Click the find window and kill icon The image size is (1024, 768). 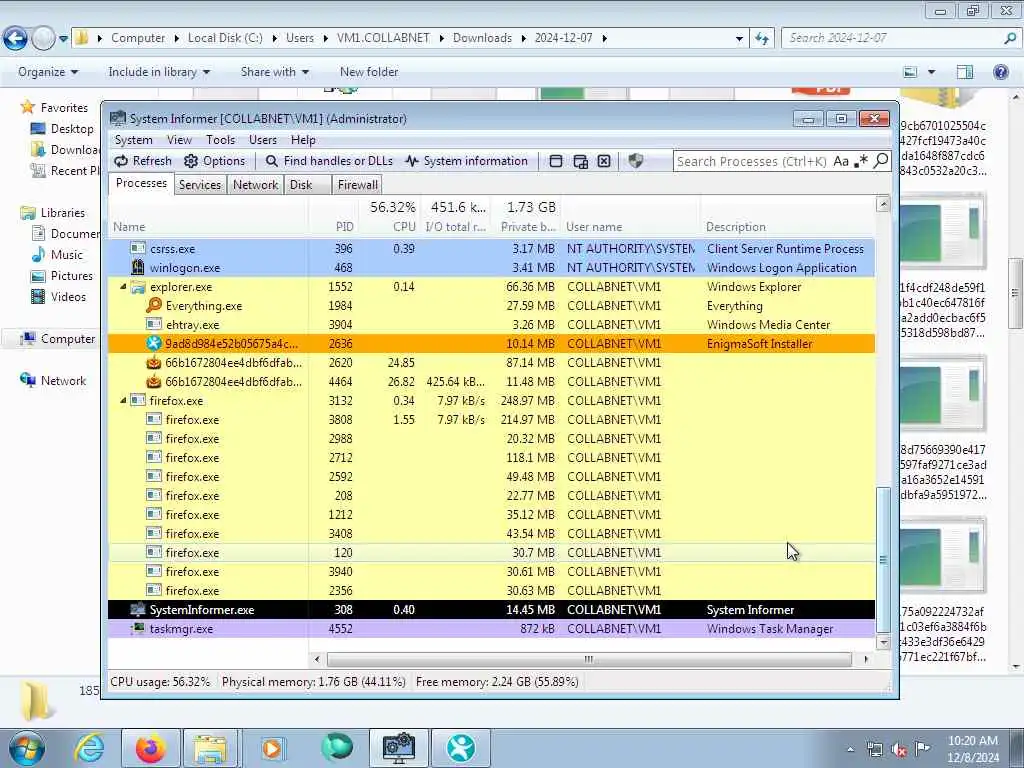tap(604, 161)
